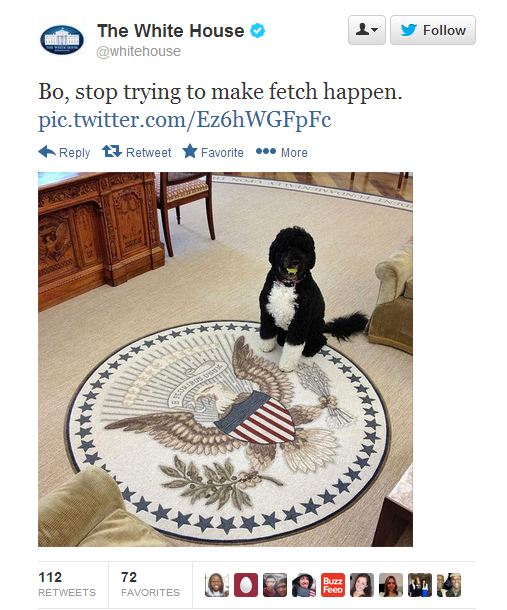Screen dimensions: 507x610
Task: Open the @whitehouse handle link
Action: 139,51
